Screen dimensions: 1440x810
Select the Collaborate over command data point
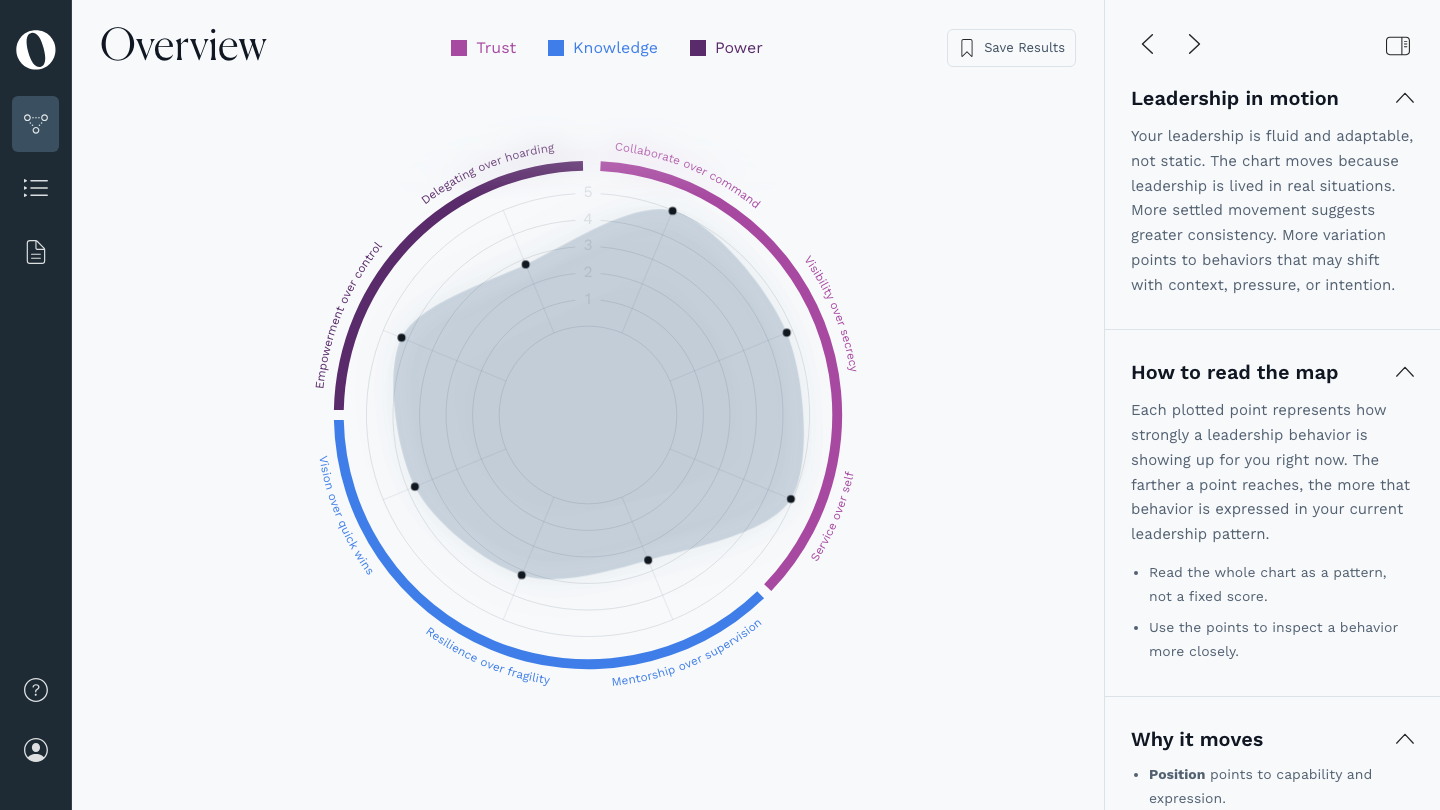[x=673, y=211]
